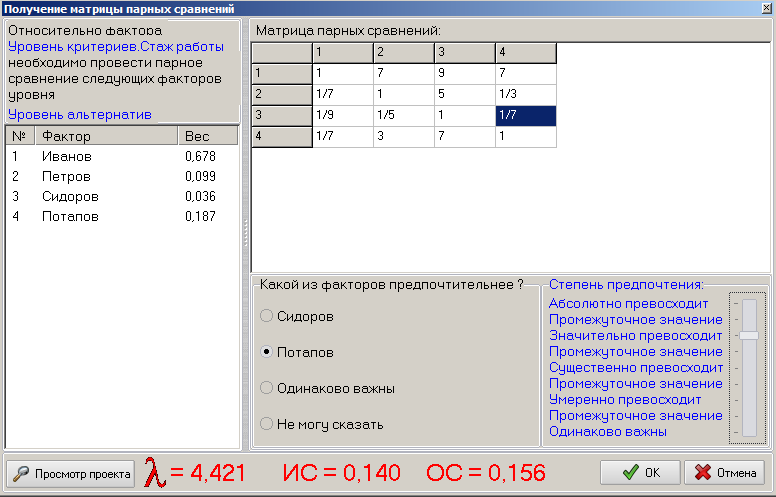Choose the Не могу сказать radio option
This screenshot has width=776, height=497.
[x=266, y=424]
